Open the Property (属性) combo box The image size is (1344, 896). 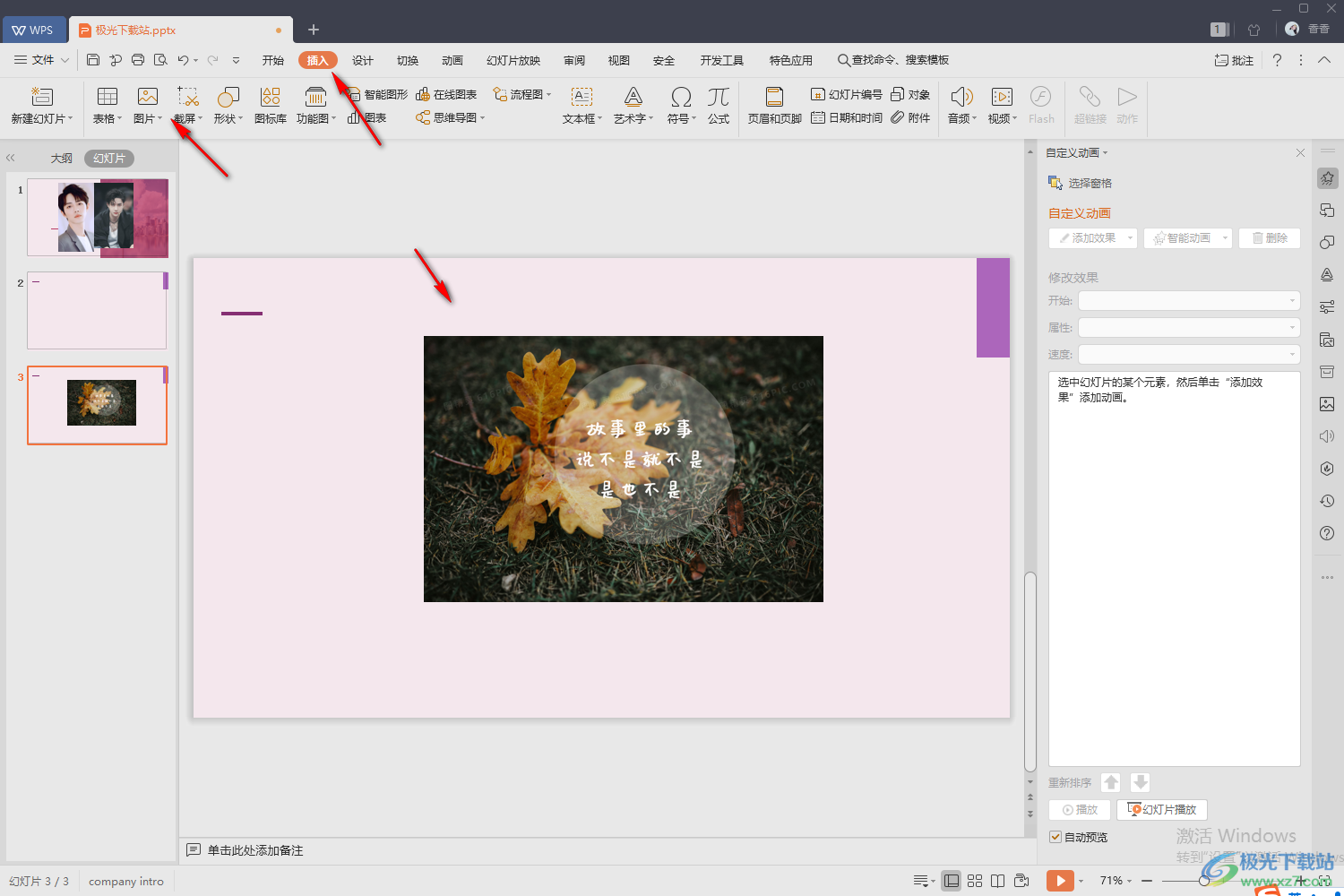1189,327
